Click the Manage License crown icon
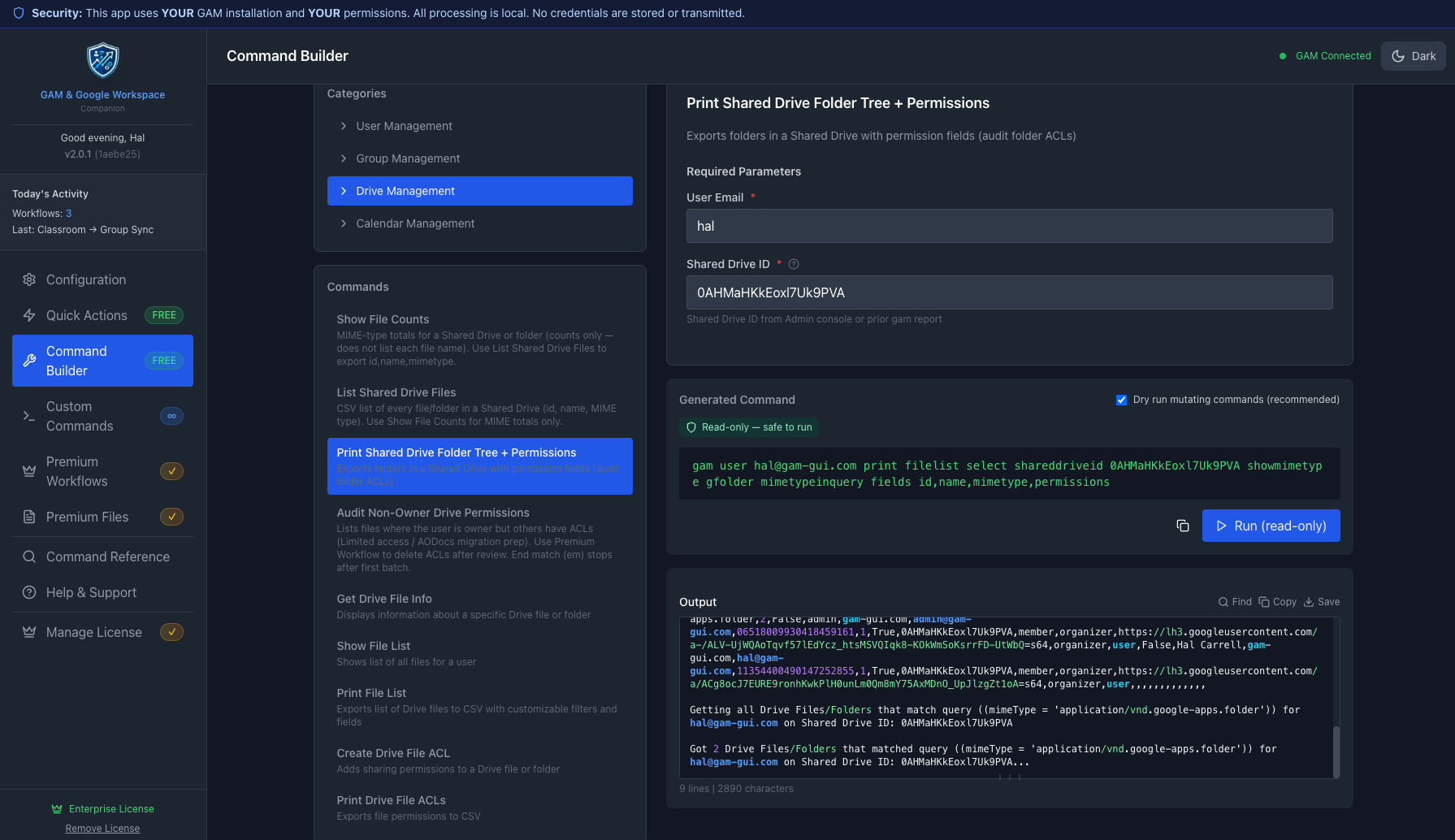 pos(29,632)
